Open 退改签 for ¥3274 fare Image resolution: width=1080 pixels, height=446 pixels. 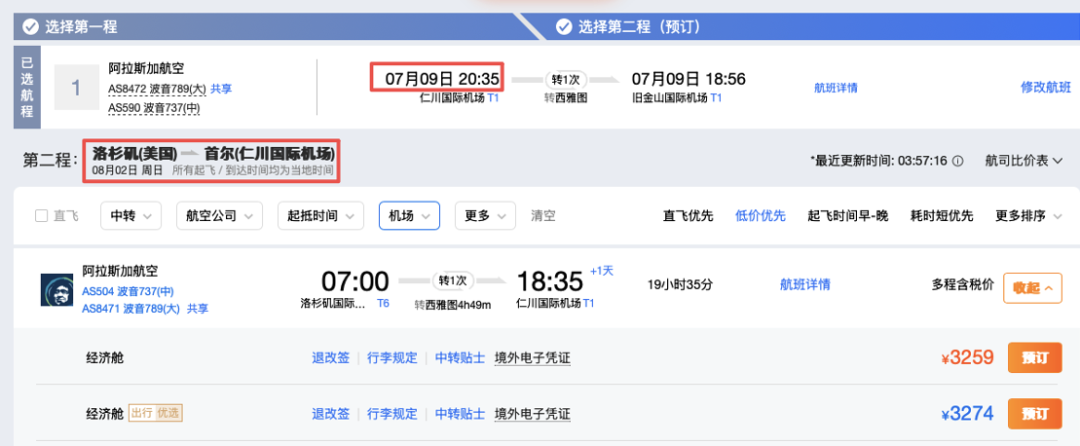tap(331, 414)
